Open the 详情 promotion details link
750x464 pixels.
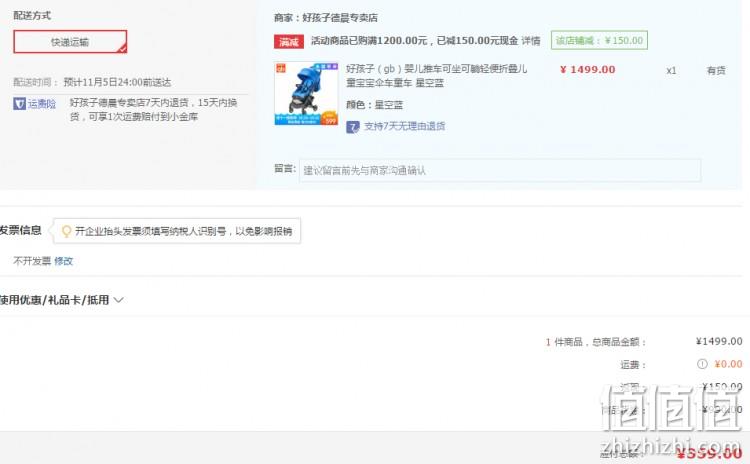point(531,41)
